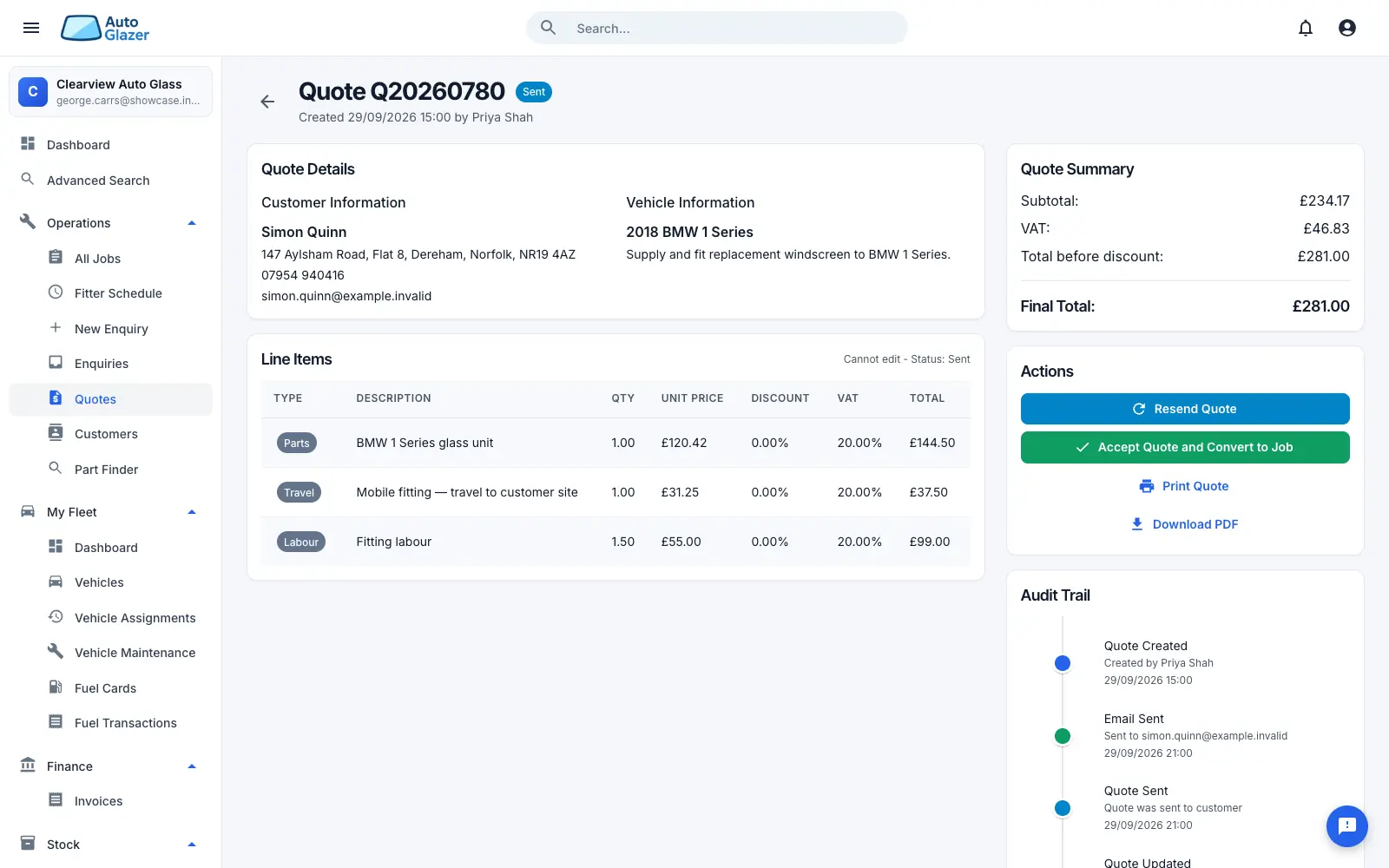Collapse the My Fleet section
This screenshot has width=1389, height=868.
192,512
